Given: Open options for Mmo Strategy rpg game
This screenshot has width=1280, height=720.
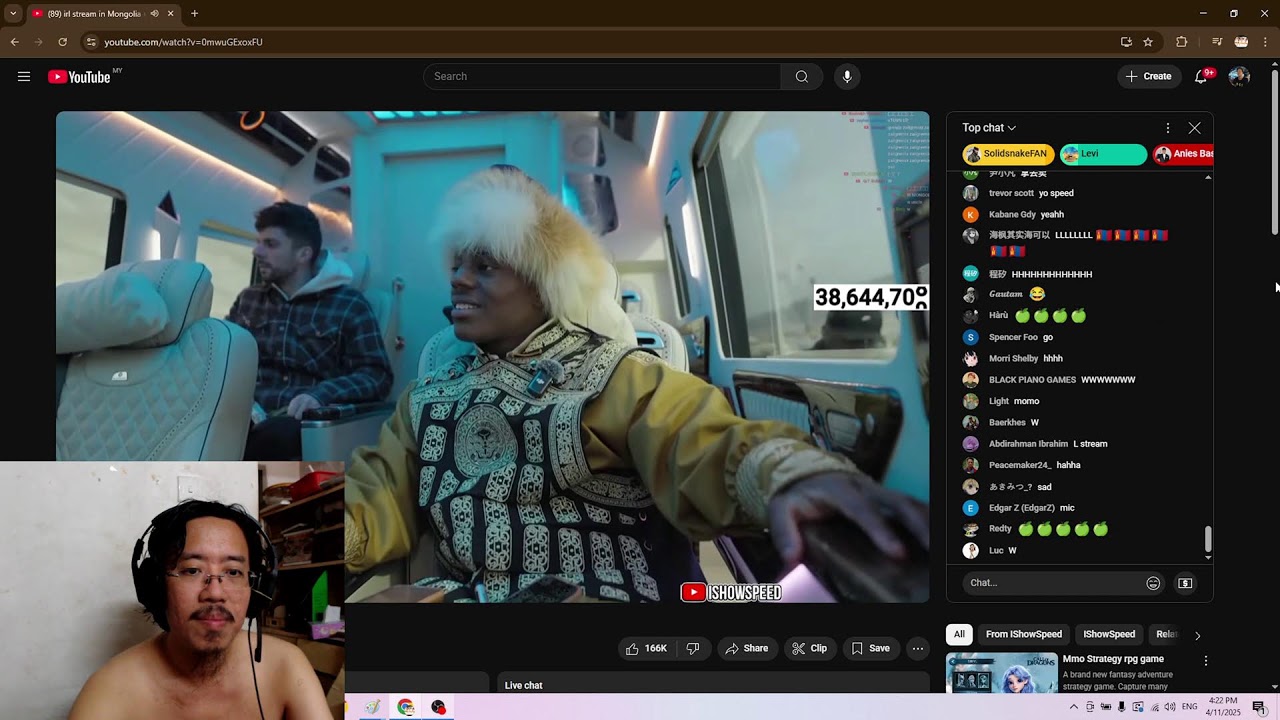Looking at the screenshot, I should [x=1205, y=661].
